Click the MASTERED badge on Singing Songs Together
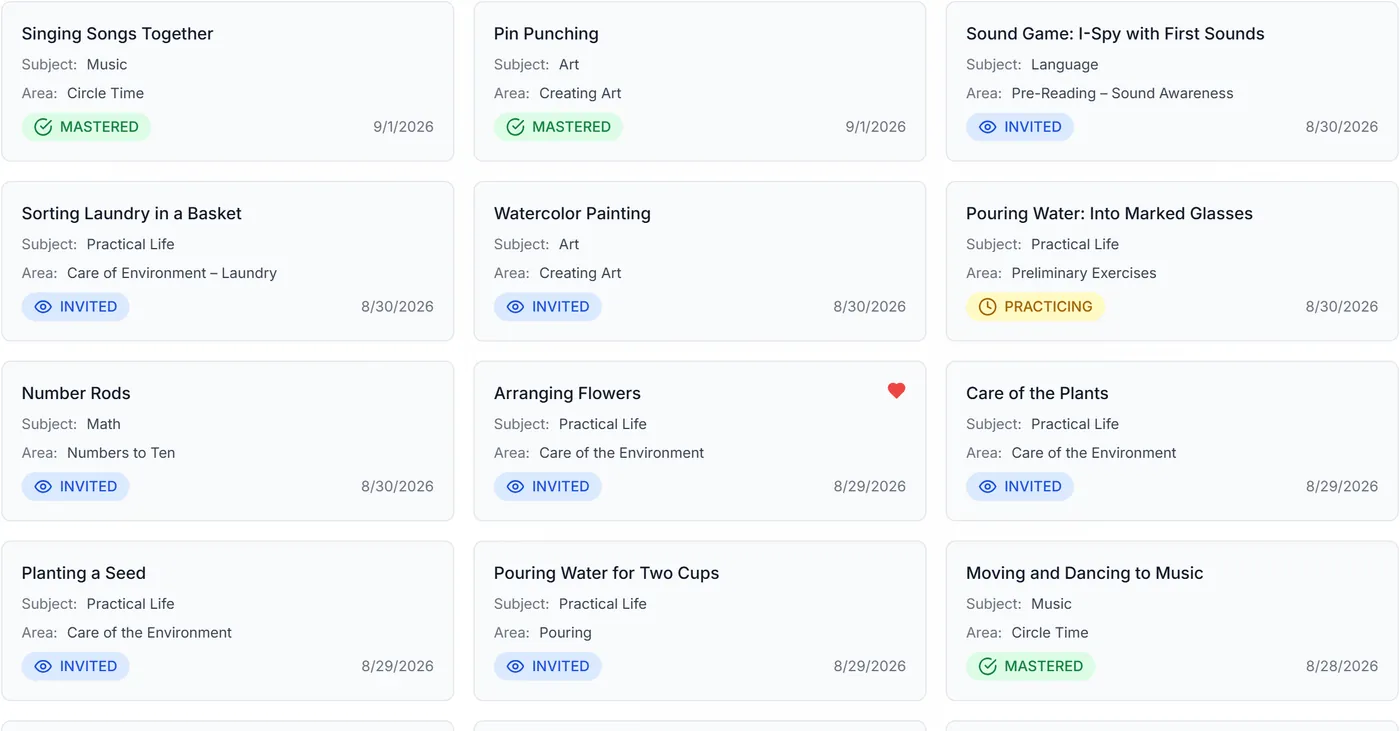This screenshot has height=731, width=1400. pyautogui.click(x=86, y=127)
